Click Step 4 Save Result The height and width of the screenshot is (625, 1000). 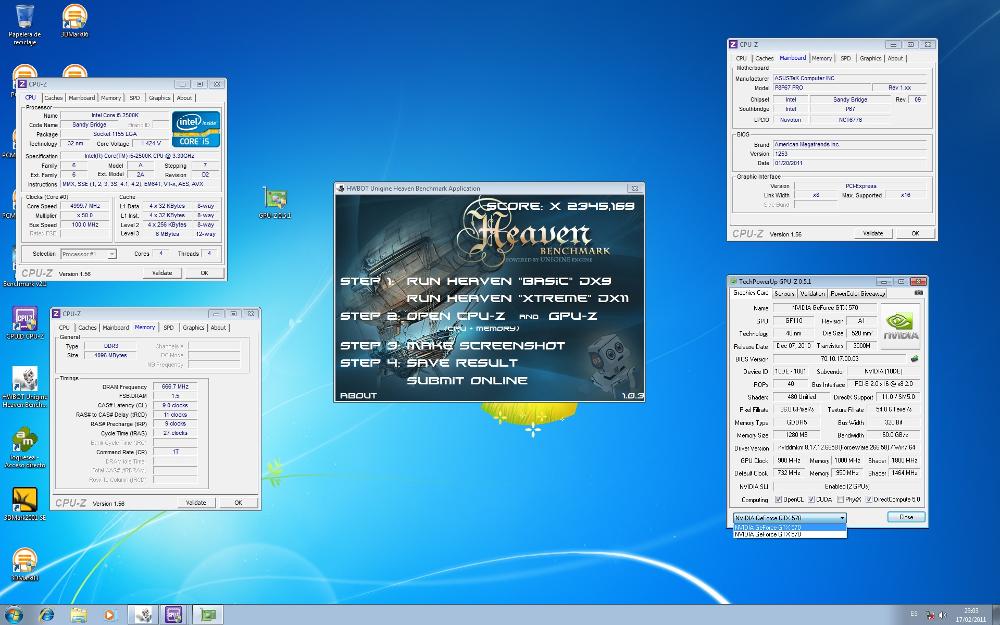click(429, 362)
